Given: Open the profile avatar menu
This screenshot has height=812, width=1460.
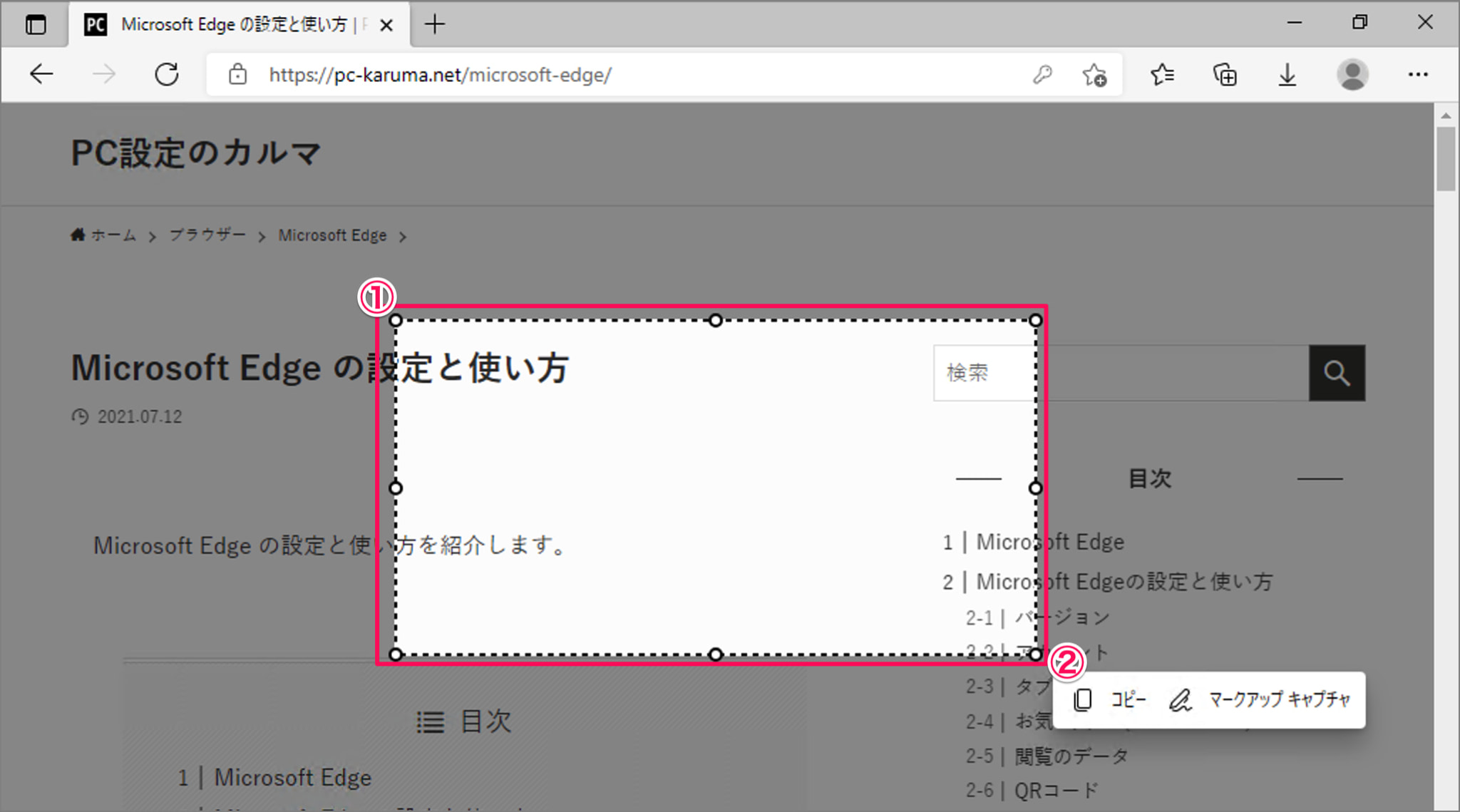Looking at the screenshot, I should [x=1352, y=73].
